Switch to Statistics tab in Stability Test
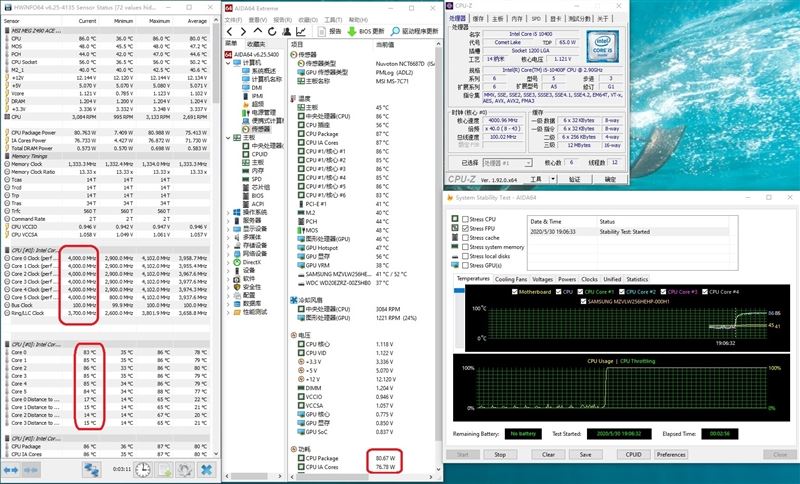The image size is (800, 484). tap(637, 279)
